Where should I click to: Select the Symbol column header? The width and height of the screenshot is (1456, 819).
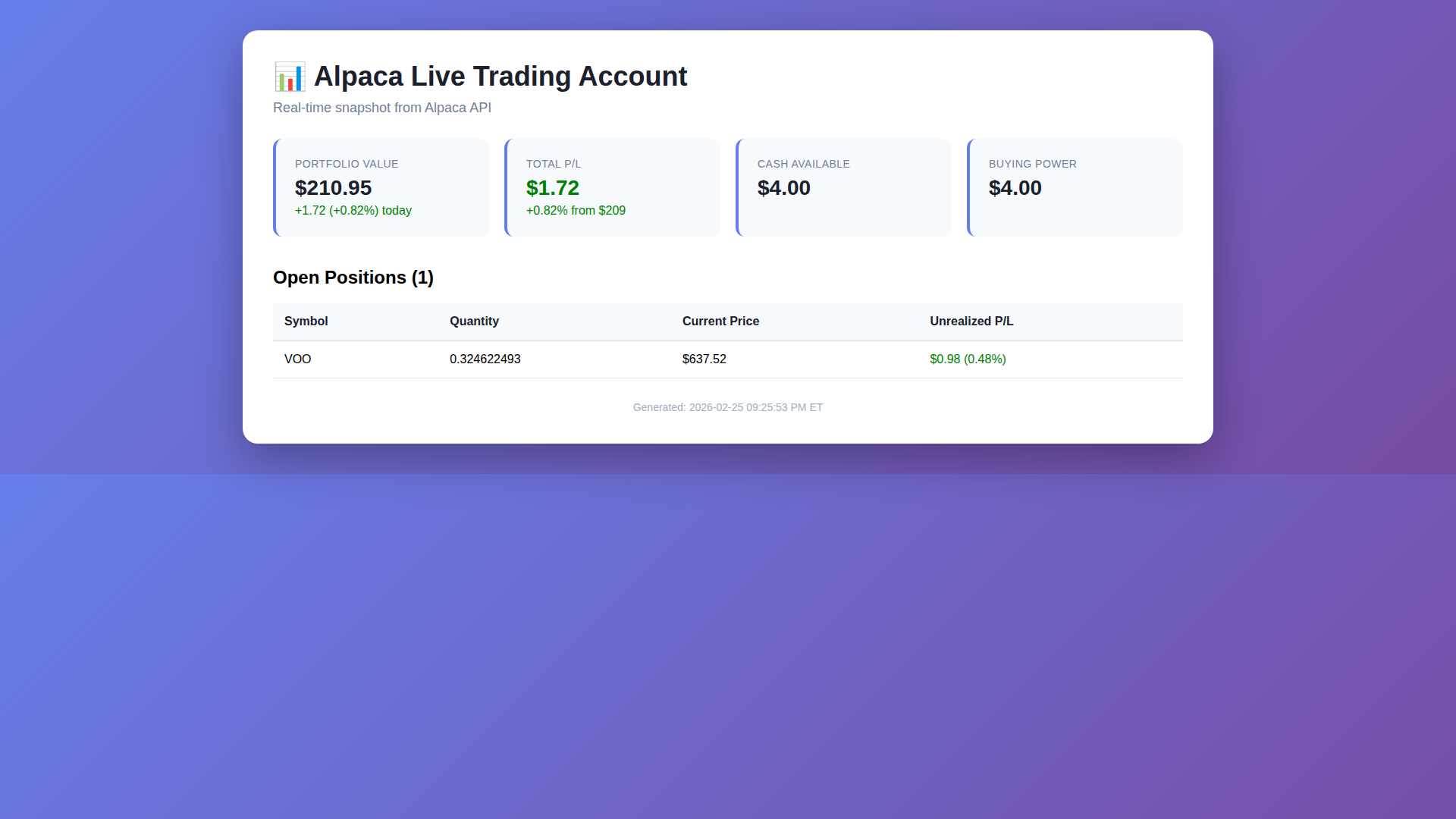coord(306,321)
